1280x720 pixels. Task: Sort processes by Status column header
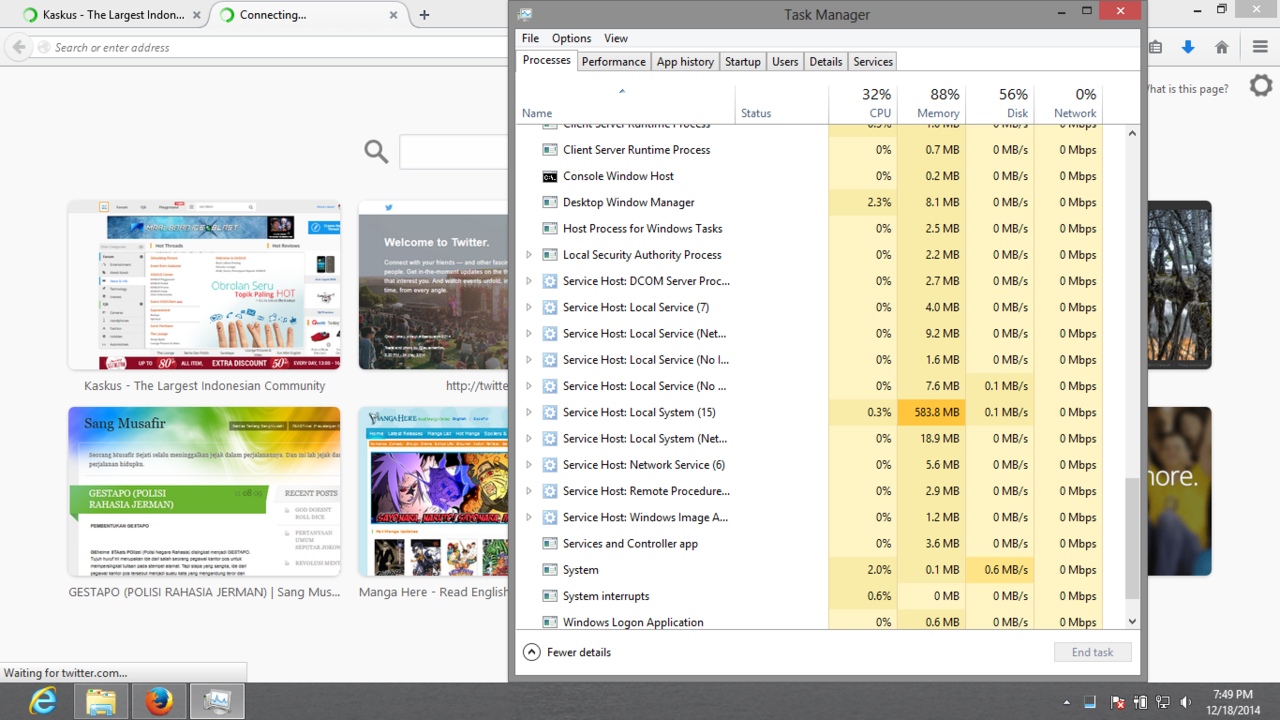click(x=782, y=103)
